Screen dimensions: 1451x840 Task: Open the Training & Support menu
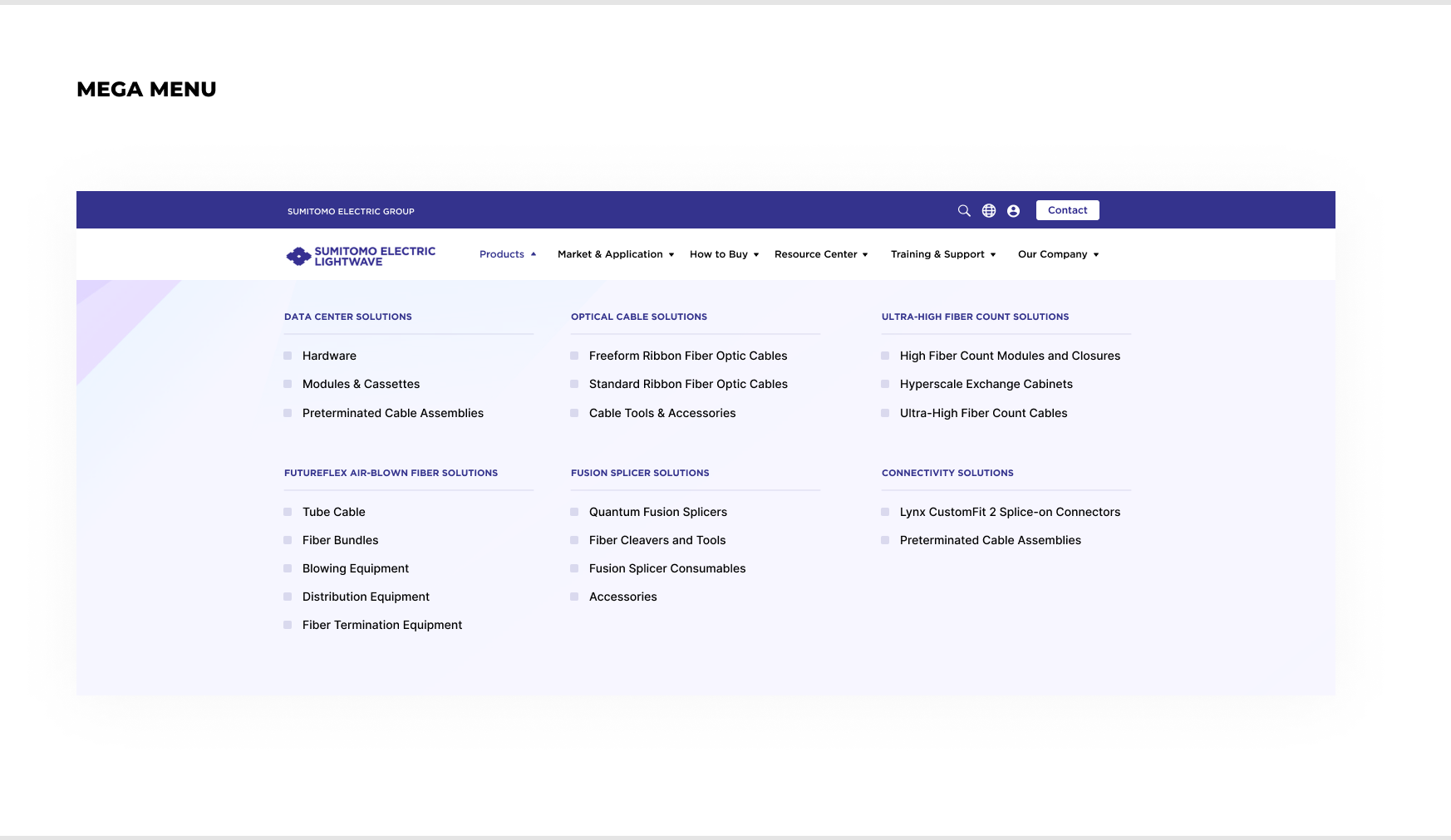(x=943, y=254)
